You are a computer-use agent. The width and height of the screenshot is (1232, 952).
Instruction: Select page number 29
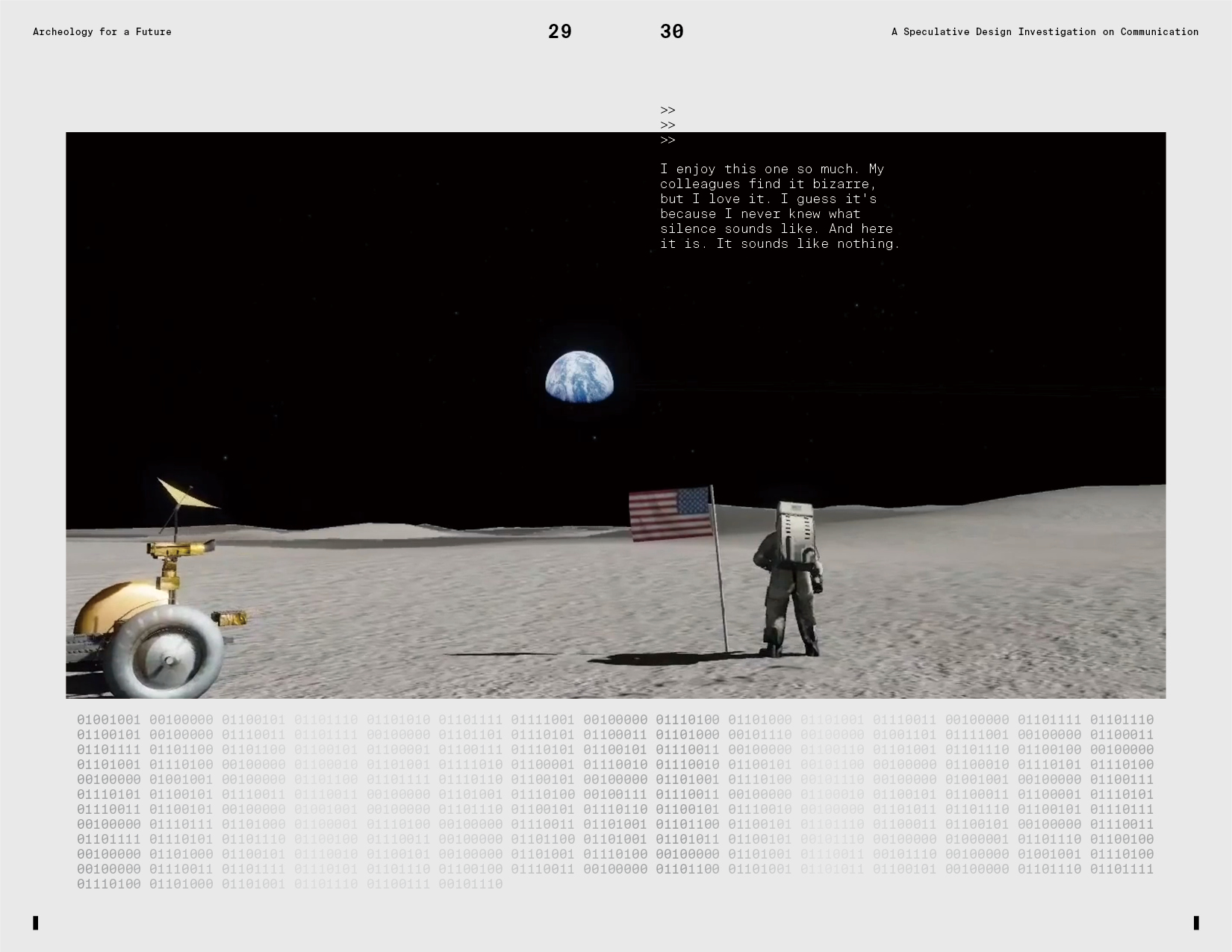[560, 31]
